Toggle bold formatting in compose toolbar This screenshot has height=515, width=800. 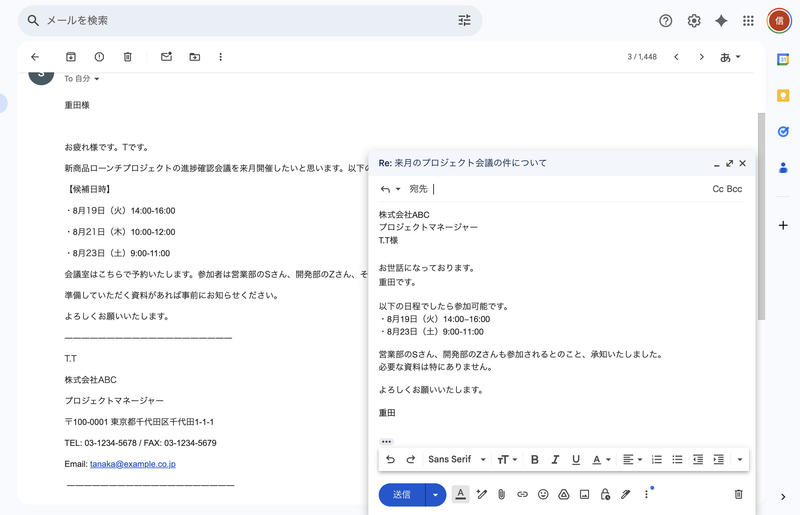tap(534, 460)
